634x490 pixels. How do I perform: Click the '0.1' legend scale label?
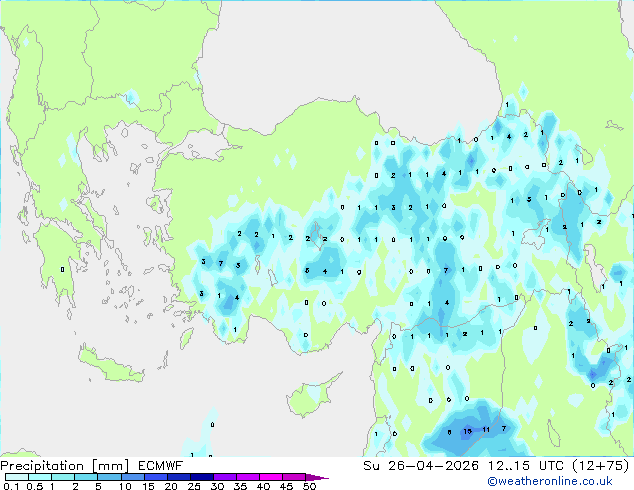click(11, 486)
